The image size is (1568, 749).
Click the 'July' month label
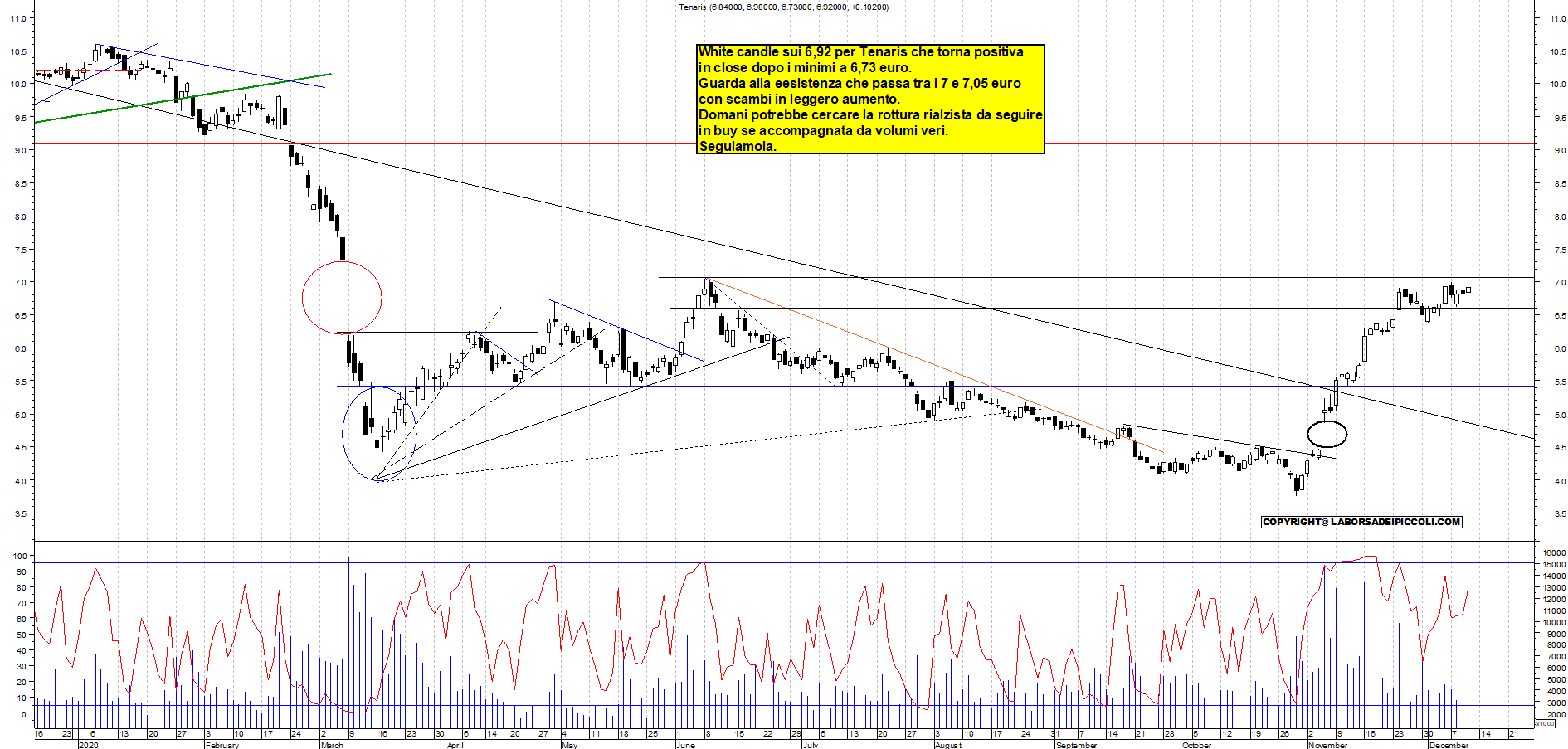click(x=810, y=745)
